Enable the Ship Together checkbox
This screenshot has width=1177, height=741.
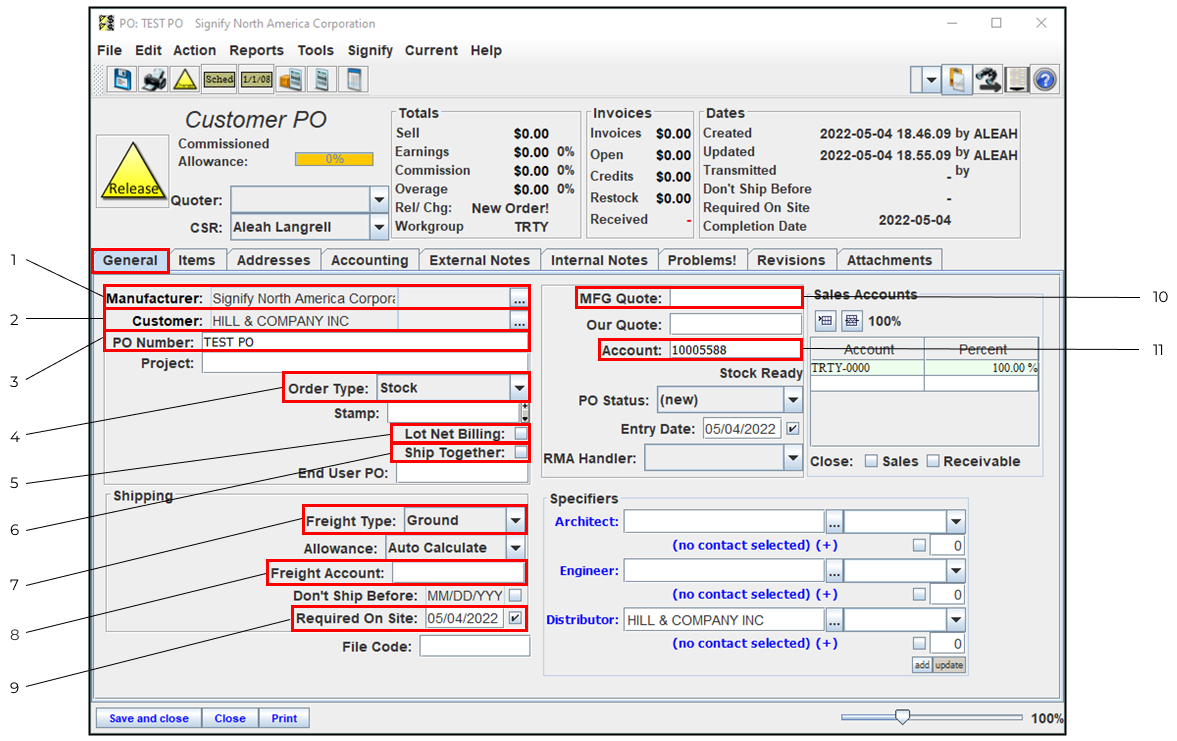pos(521,453)
